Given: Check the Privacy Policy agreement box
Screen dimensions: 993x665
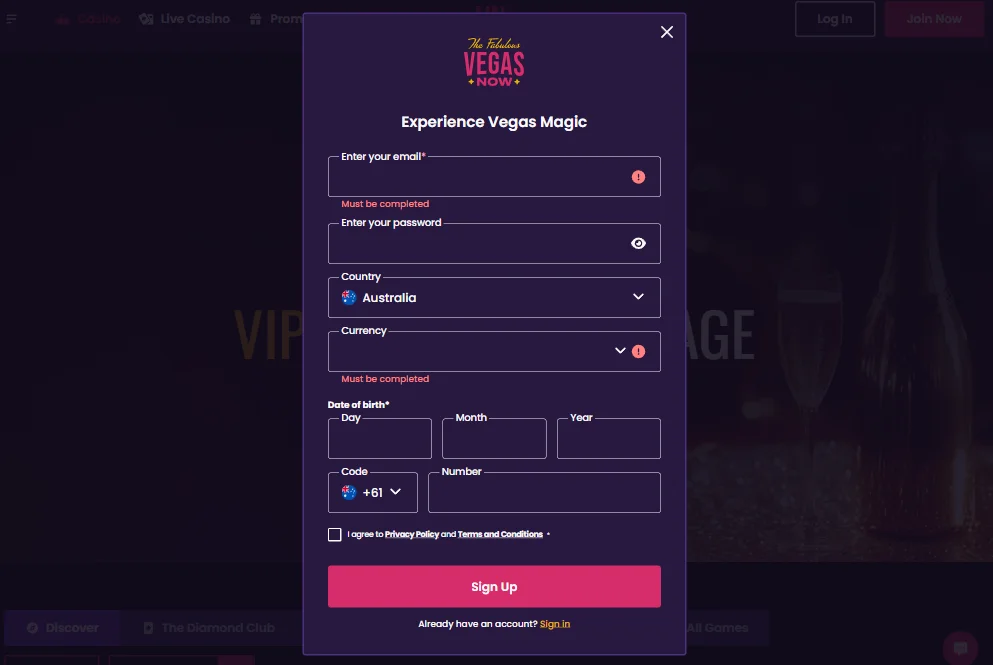Looking at the screenshot, I should 335,534.
